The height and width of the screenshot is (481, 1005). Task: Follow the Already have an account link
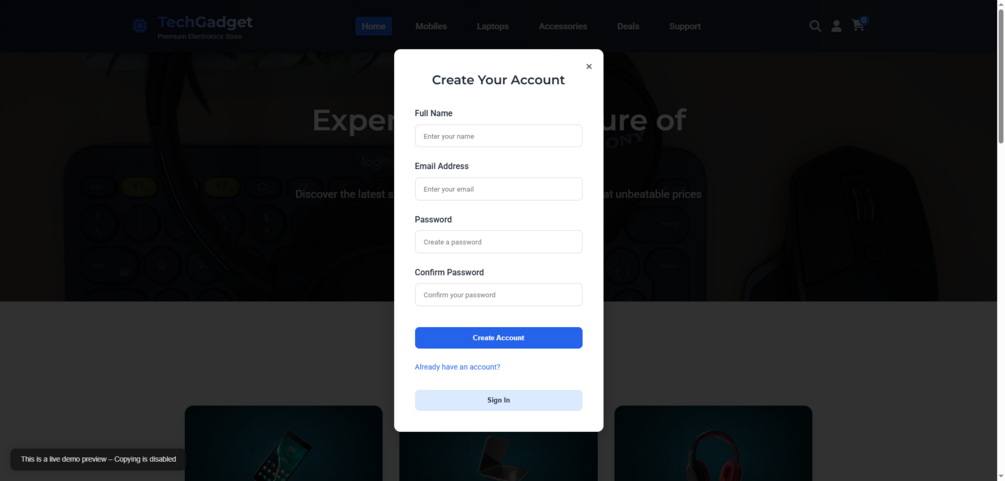[x=457, y=367]
